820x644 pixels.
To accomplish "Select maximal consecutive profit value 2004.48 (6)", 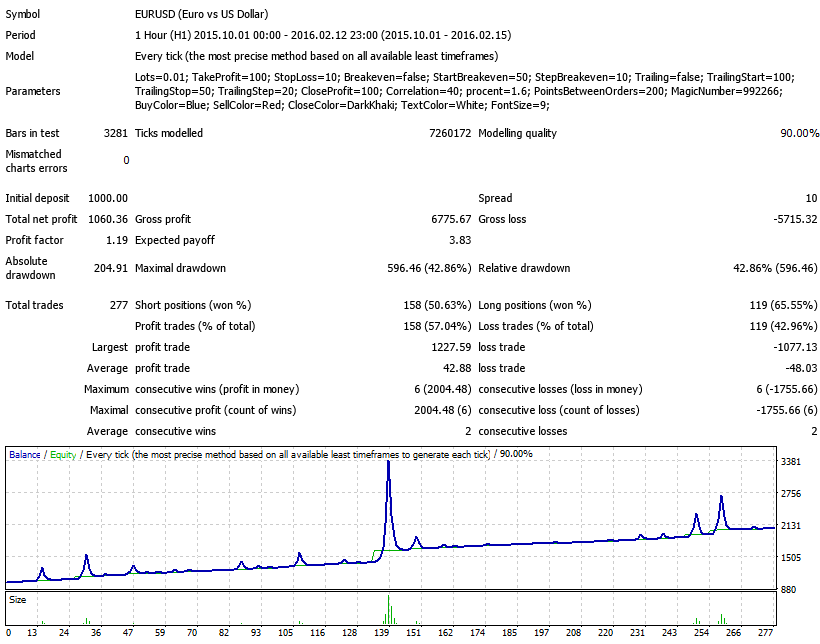I will 442,410.
